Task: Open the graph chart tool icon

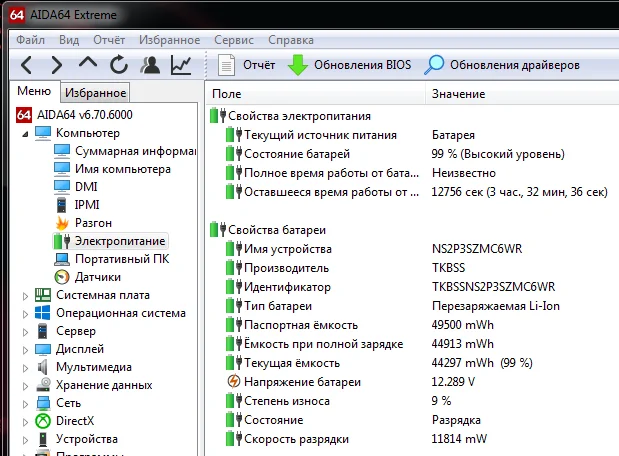Action: click(x=181, y=65)
